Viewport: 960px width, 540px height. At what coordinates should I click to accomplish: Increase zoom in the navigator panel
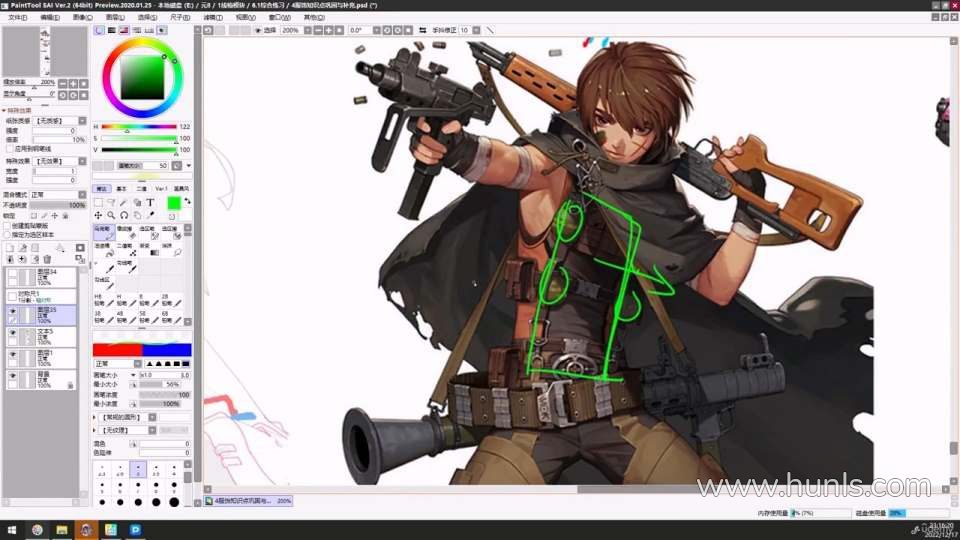click(x=73, y=83)
